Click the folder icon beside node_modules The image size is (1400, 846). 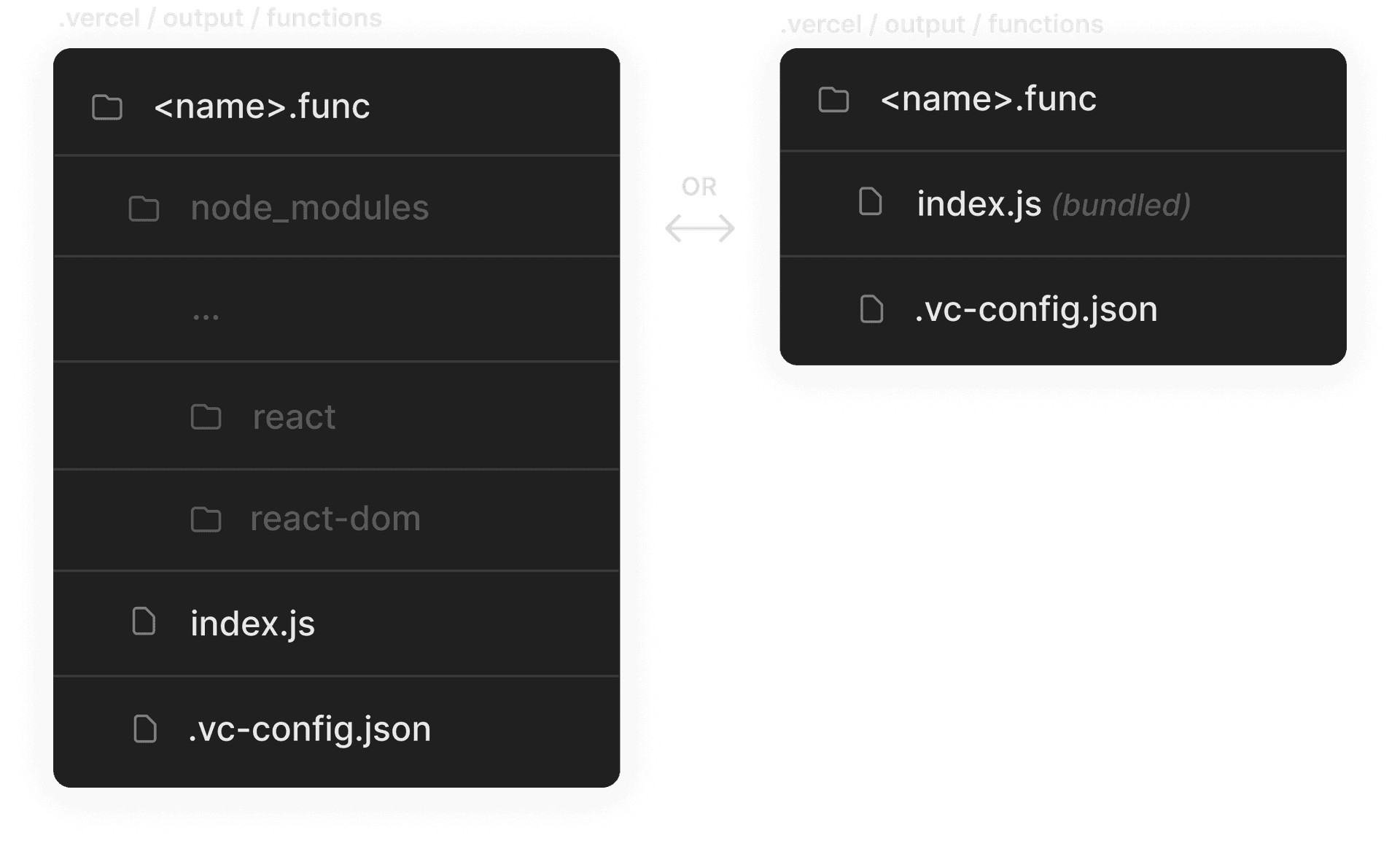[x=144, y=209]
